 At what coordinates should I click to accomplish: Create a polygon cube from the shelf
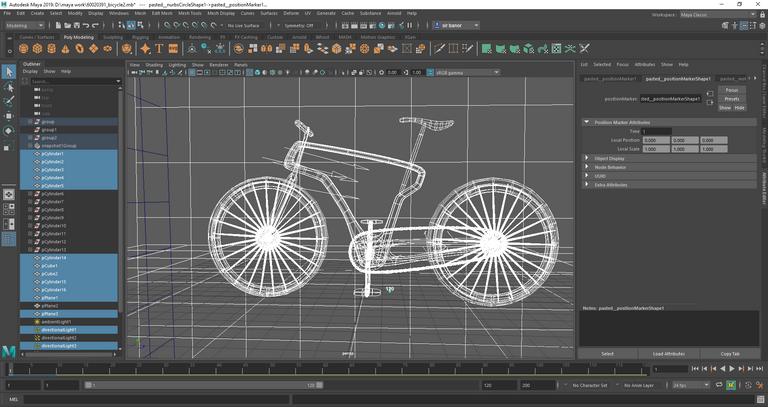pos(38,47)
